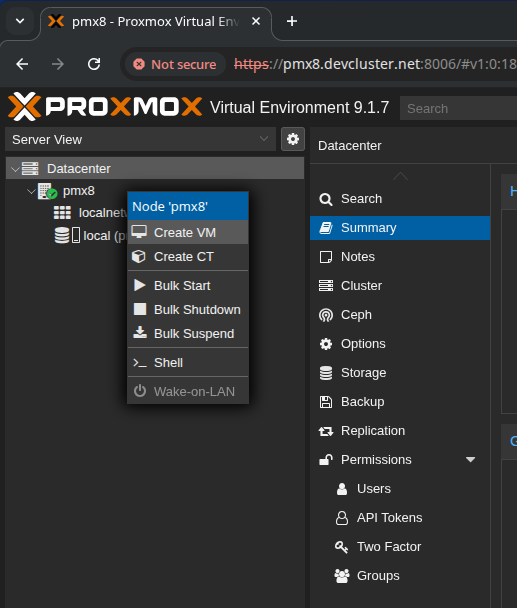Click the cube icon beside Create CT
The height and width of the screenshot is (608, 517).
(x=139, y=256)
